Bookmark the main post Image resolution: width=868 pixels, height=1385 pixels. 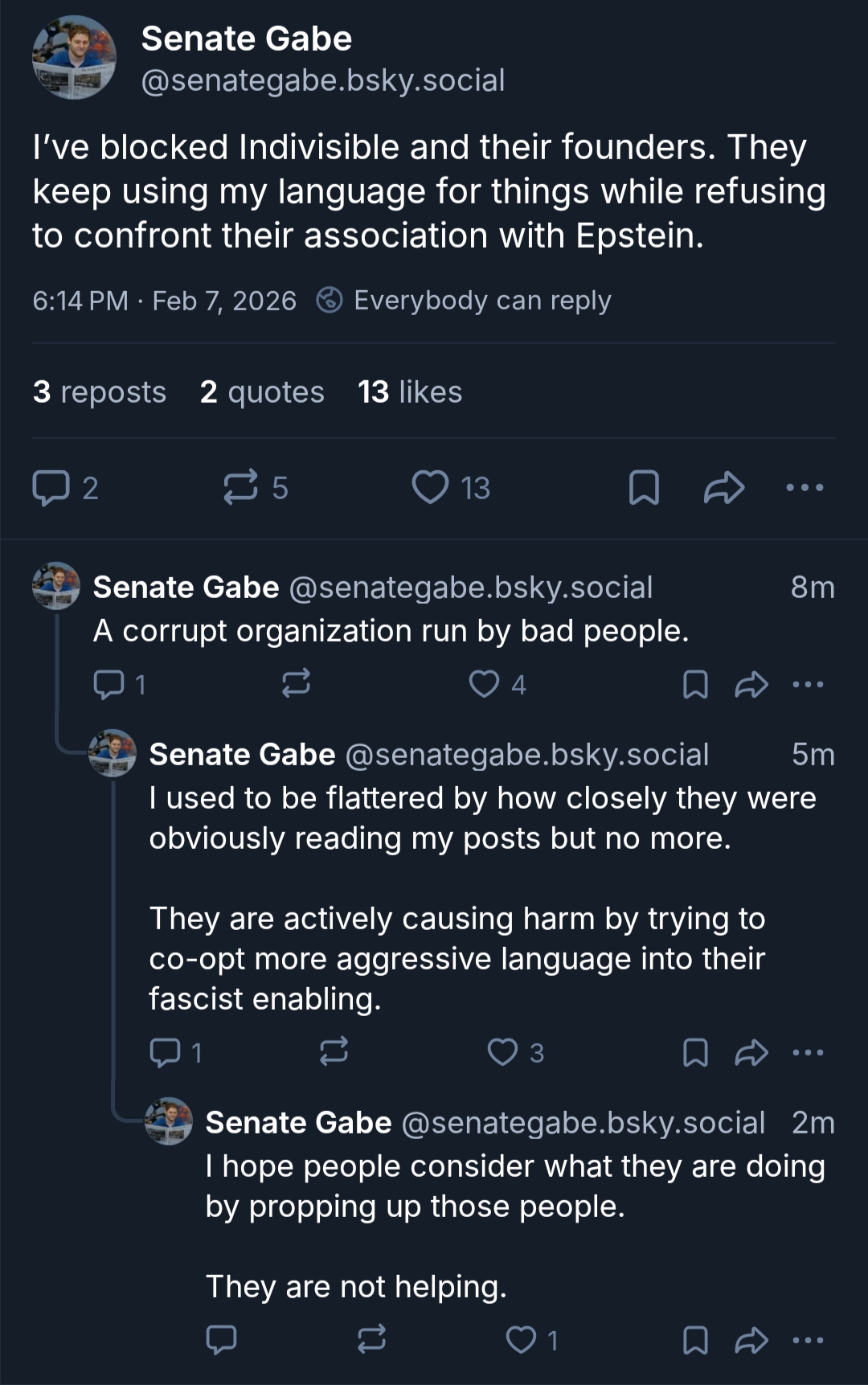point(644,488)
